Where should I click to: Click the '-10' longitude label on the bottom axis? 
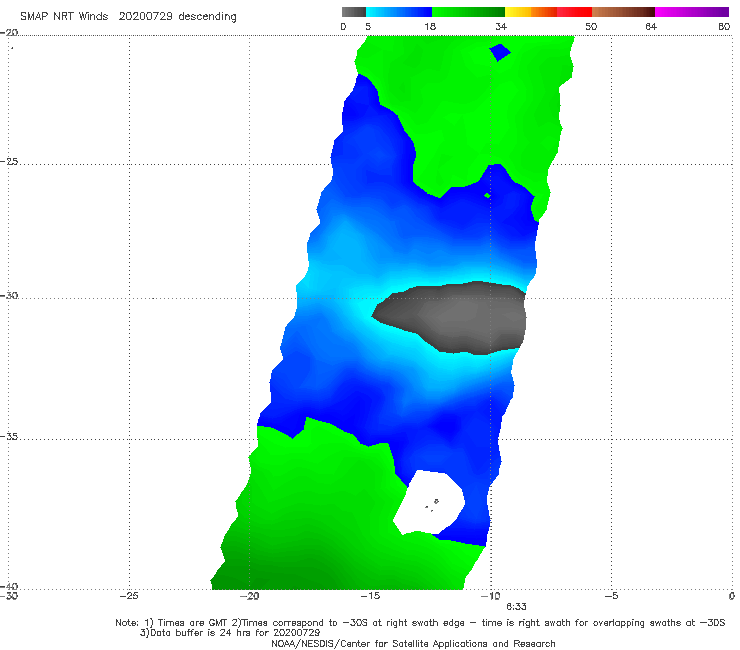click(x=490, y=596)
